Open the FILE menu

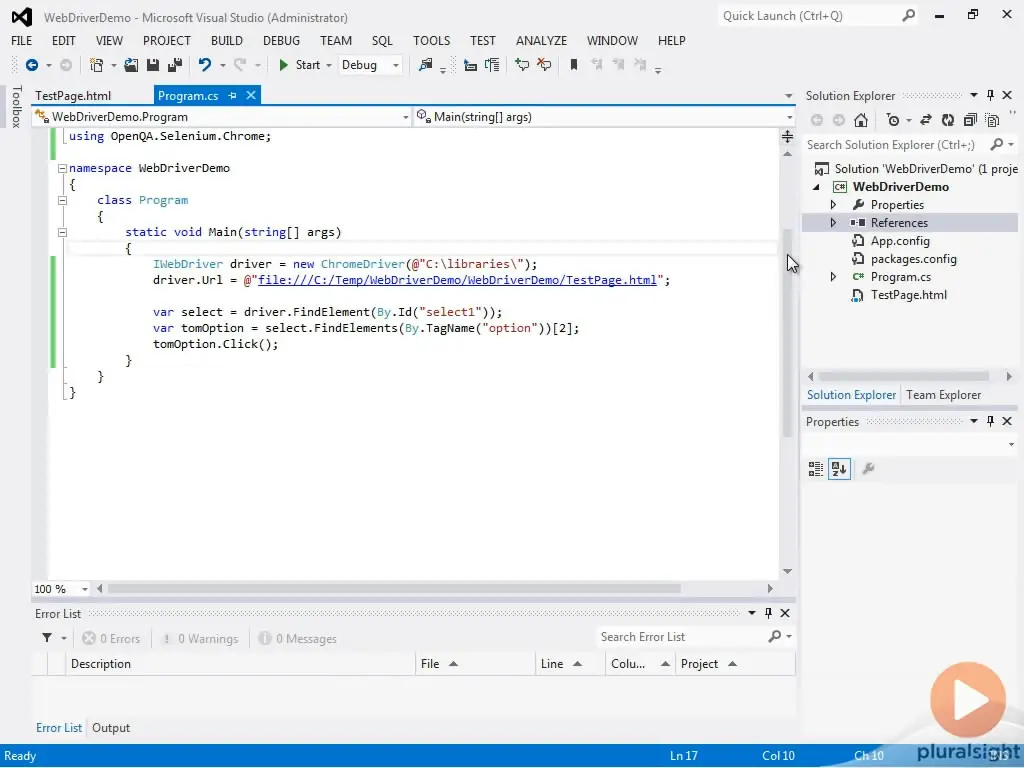pyautogui.click(x=22, y=40)
